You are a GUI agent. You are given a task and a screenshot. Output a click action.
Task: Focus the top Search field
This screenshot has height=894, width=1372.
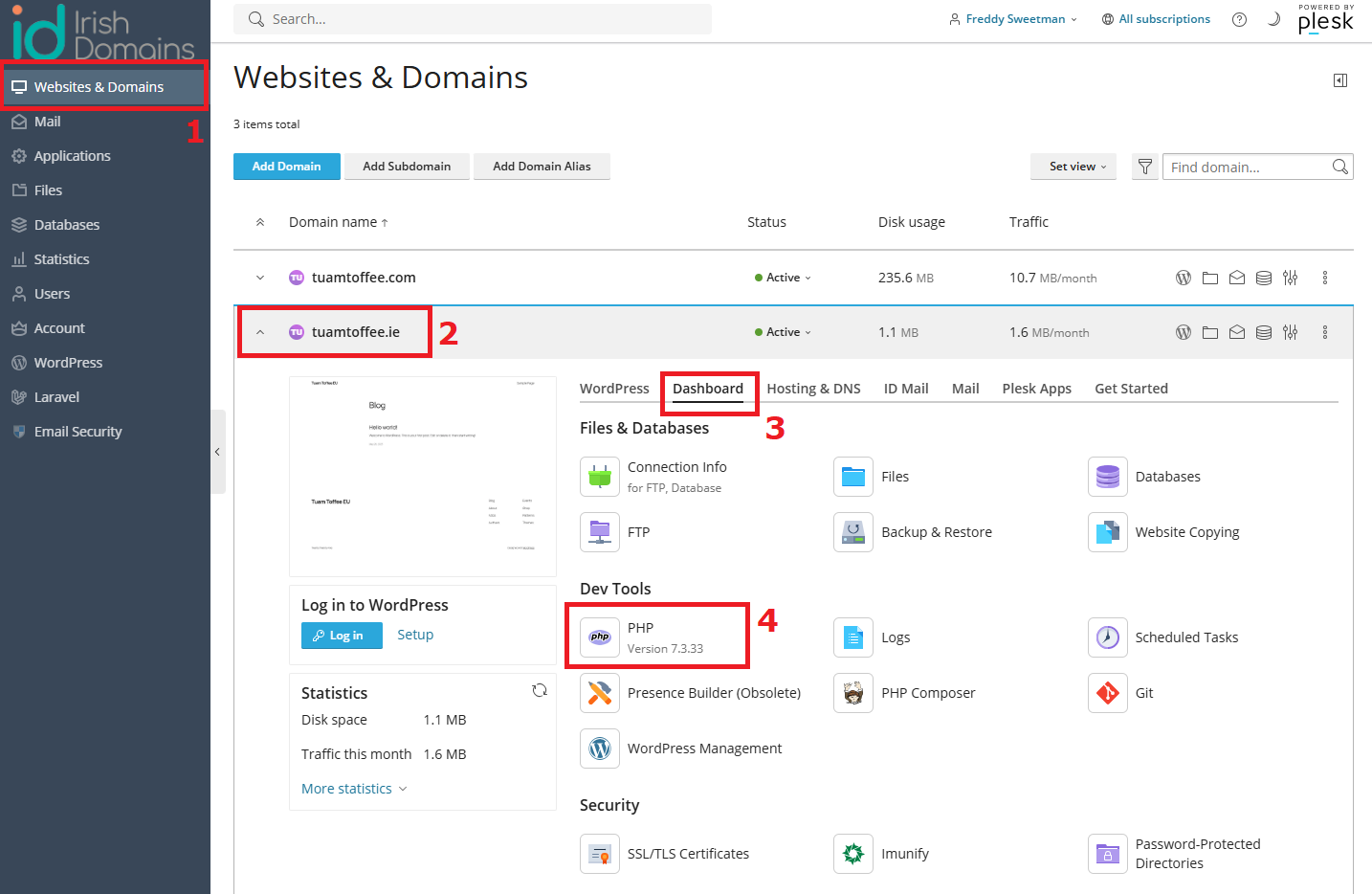(x=473, y=19)
